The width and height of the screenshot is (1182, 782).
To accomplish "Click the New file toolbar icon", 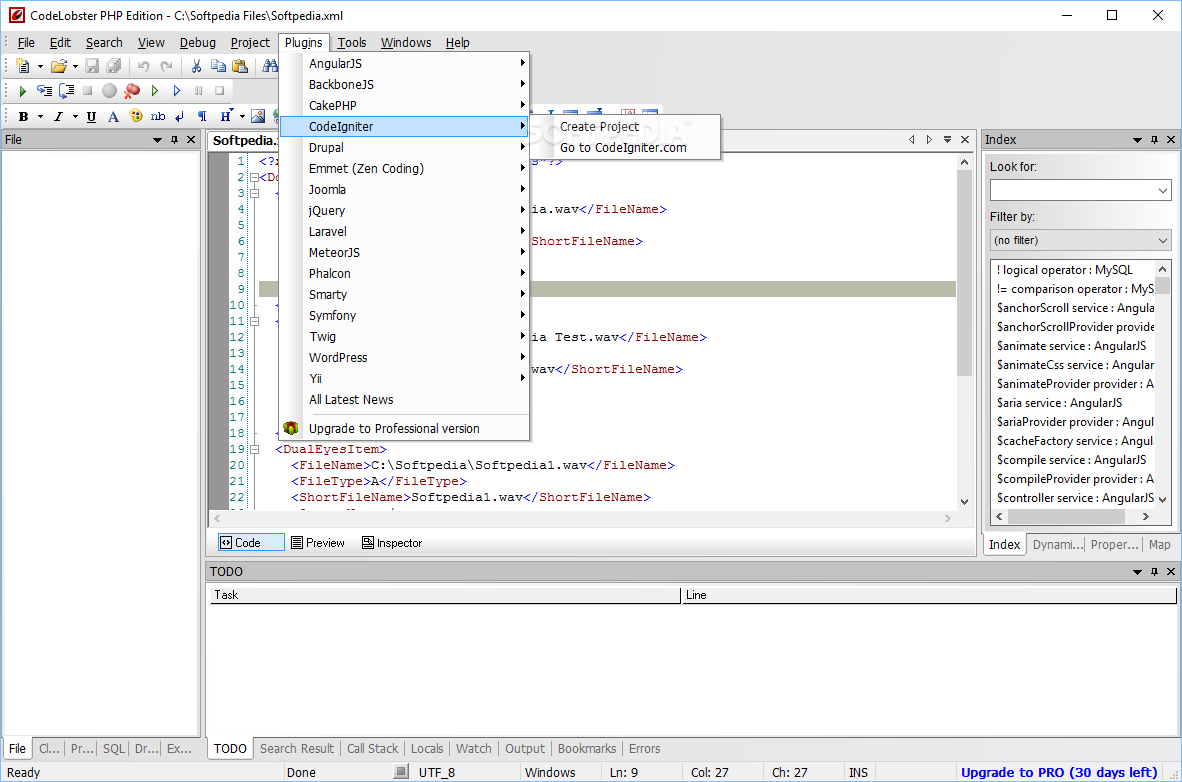I will point(23,66).
